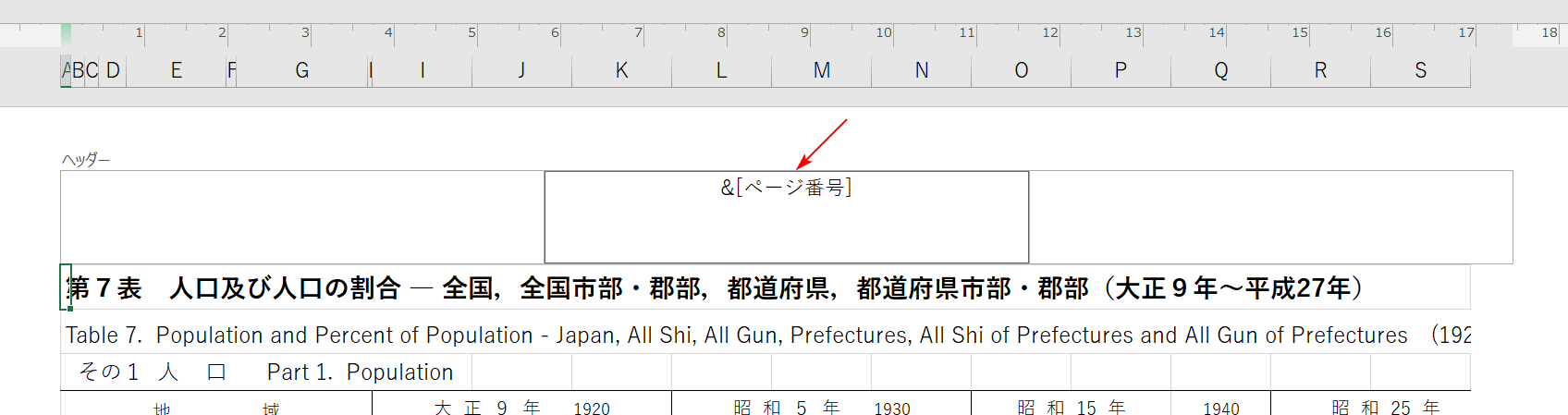Select column J header
This screenshot has height=415, width=1568.
pos(521,71)
